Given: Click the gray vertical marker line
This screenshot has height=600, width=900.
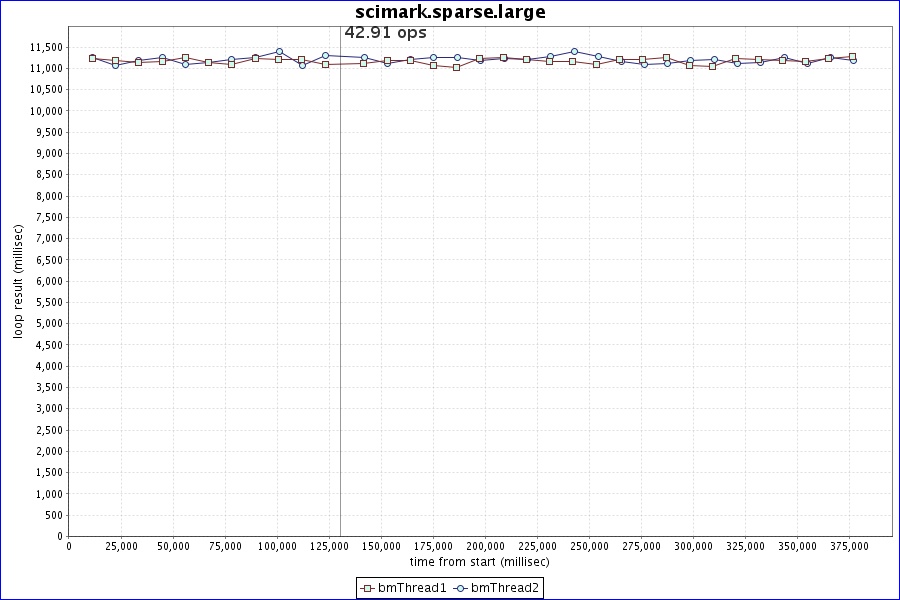Looking at the screenshot, I should [340, 300].
